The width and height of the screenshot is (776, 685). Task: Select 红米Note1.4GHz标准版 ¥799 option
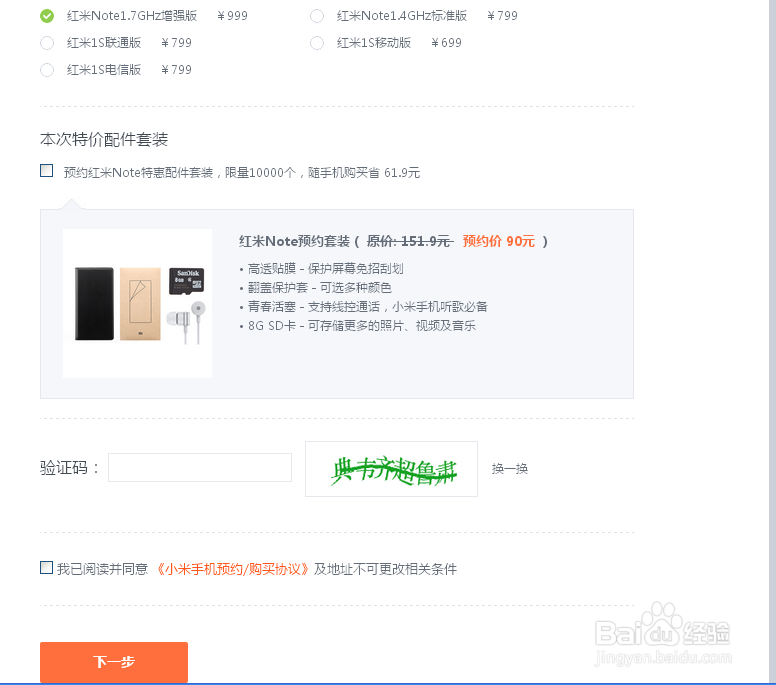tap(317, 16)
